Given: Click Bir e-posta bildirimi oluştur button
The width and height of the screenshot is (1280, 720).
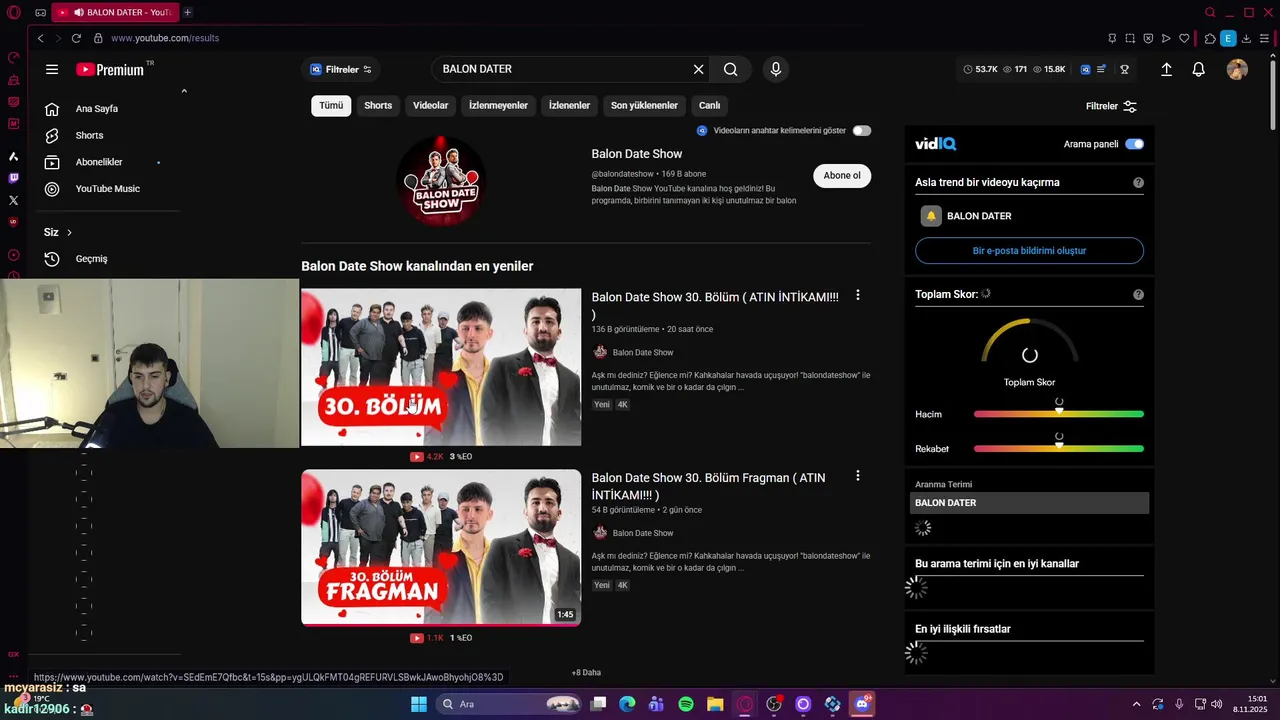Looking at the screenshot, I should click(x=1029, y=251).
